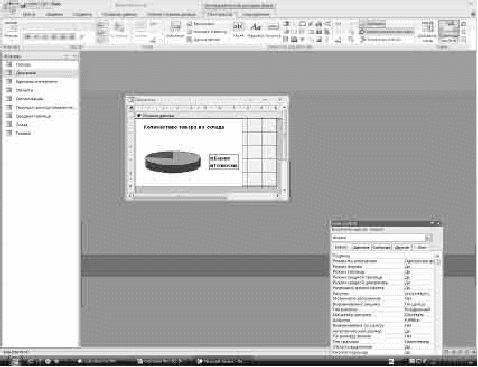Insert Дата и время from the ribbon

click(x=204, y=39)
